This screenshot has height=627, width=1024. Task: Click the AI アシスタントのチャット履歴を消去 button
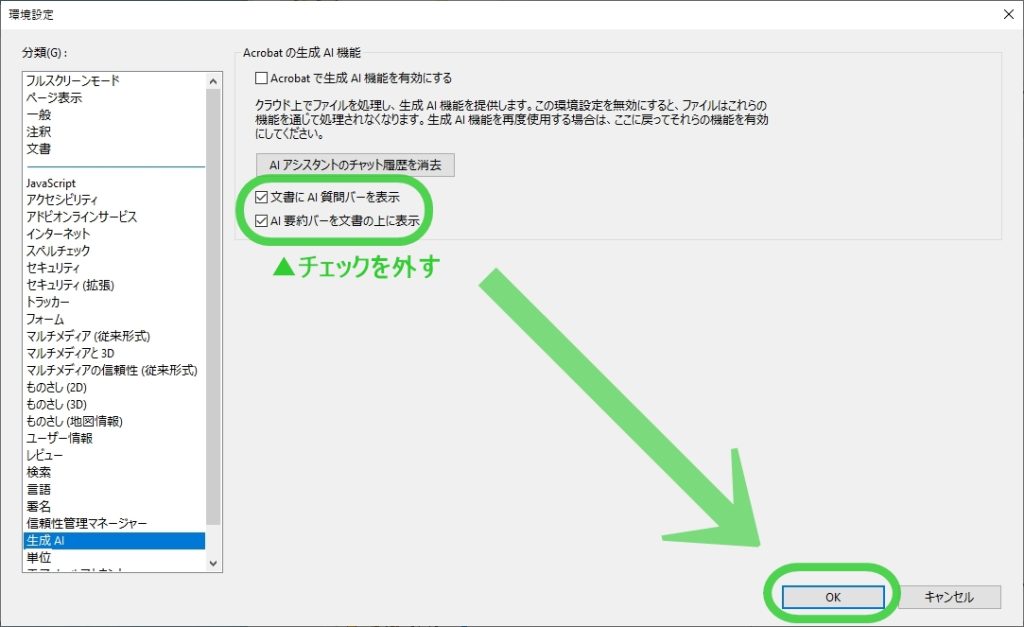click(355, 164)
